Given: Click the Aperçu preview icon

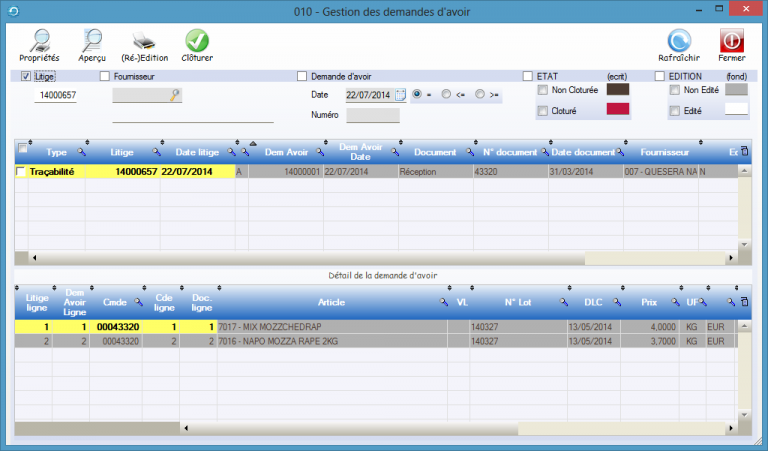Looking at the screenshot, I should [x=92, y=41].
